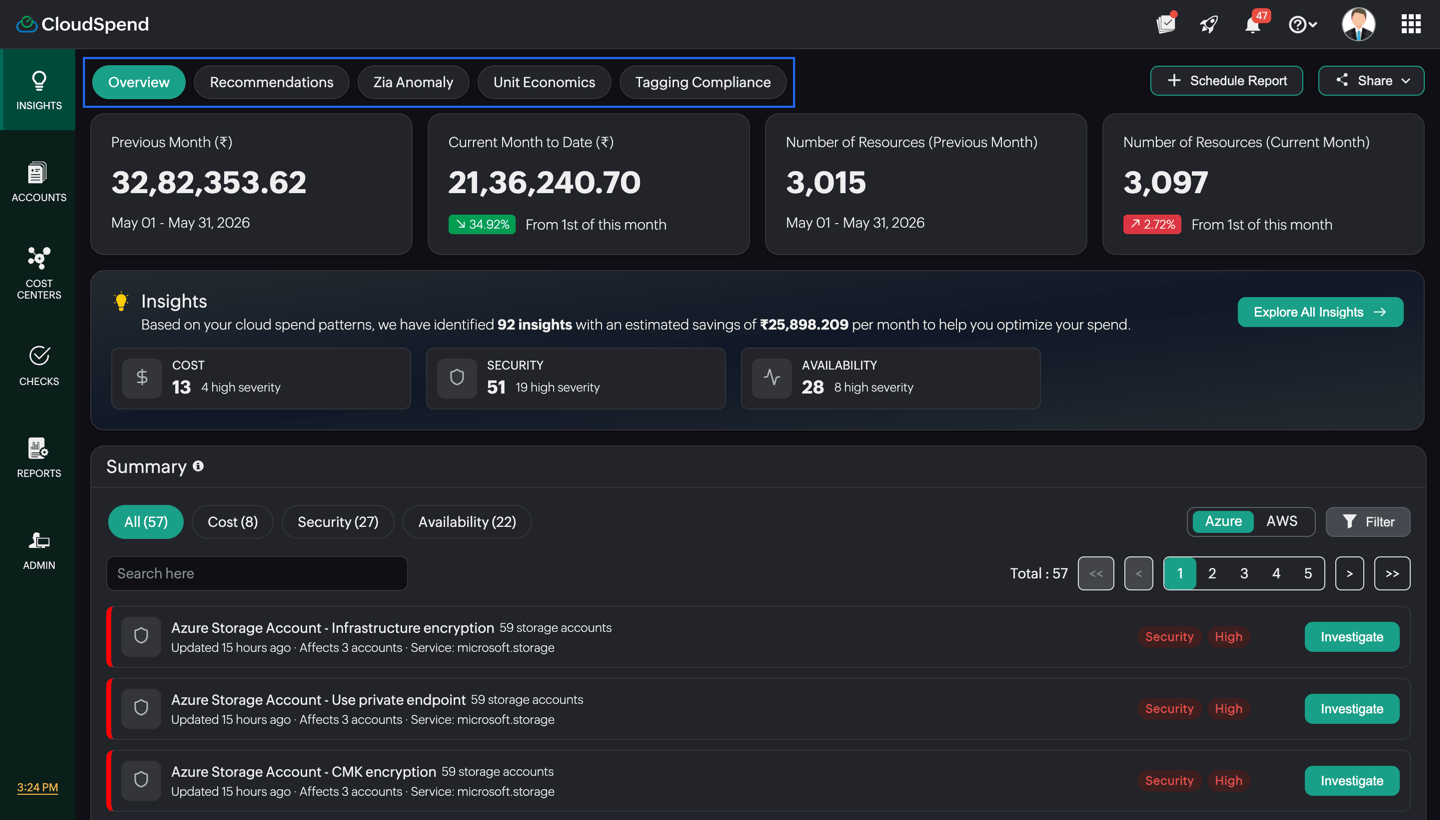The image size is (1440, 820).
Task: Click the High tag on Infrastructure encryption row
Action: coord(1228,637)
